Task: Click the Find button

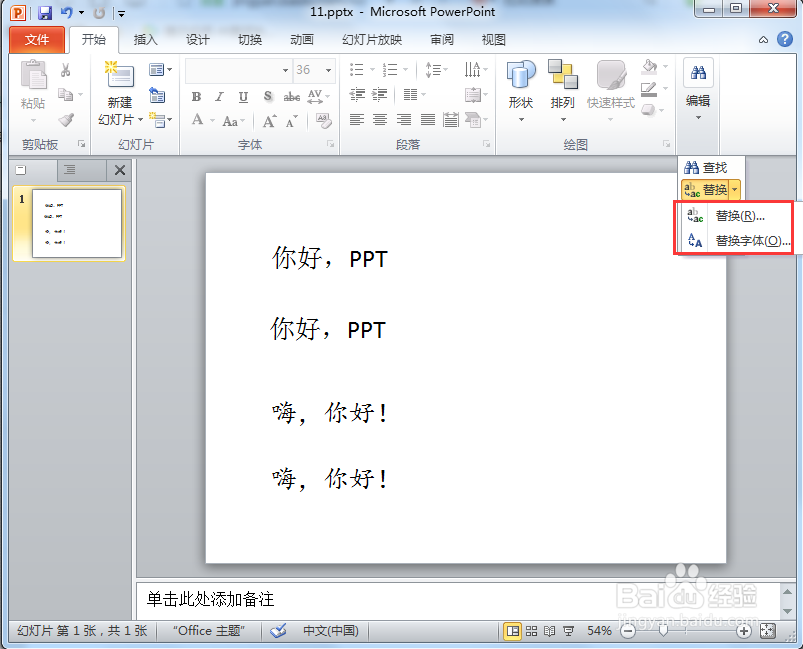Action: coord(706,168)
